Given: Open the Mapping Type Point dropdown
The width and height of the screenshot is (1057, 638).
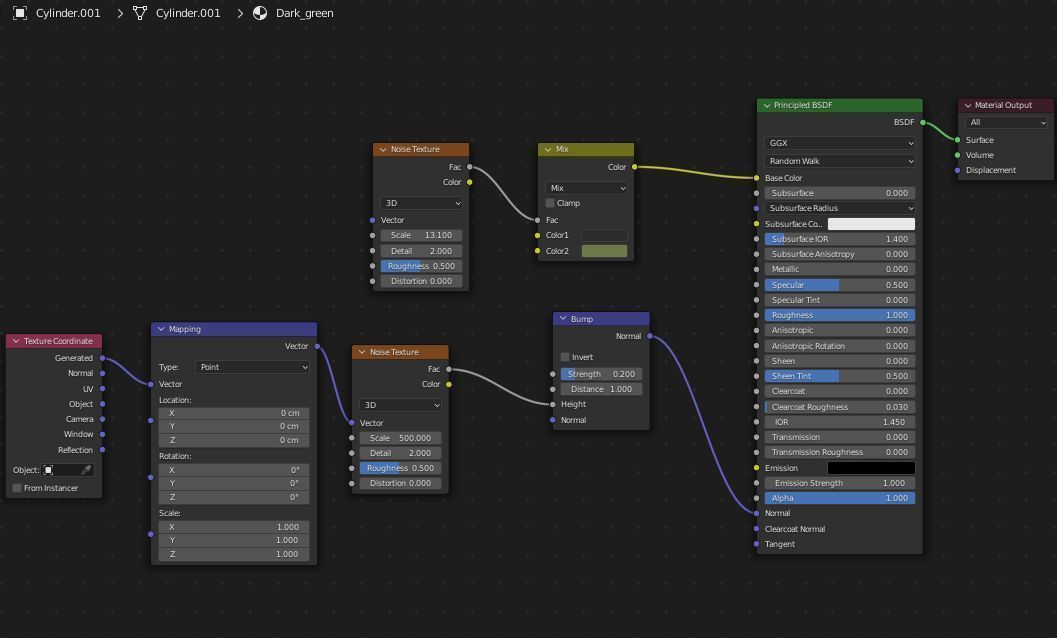Looking at the screenshot, I should [x=252, y=367].
